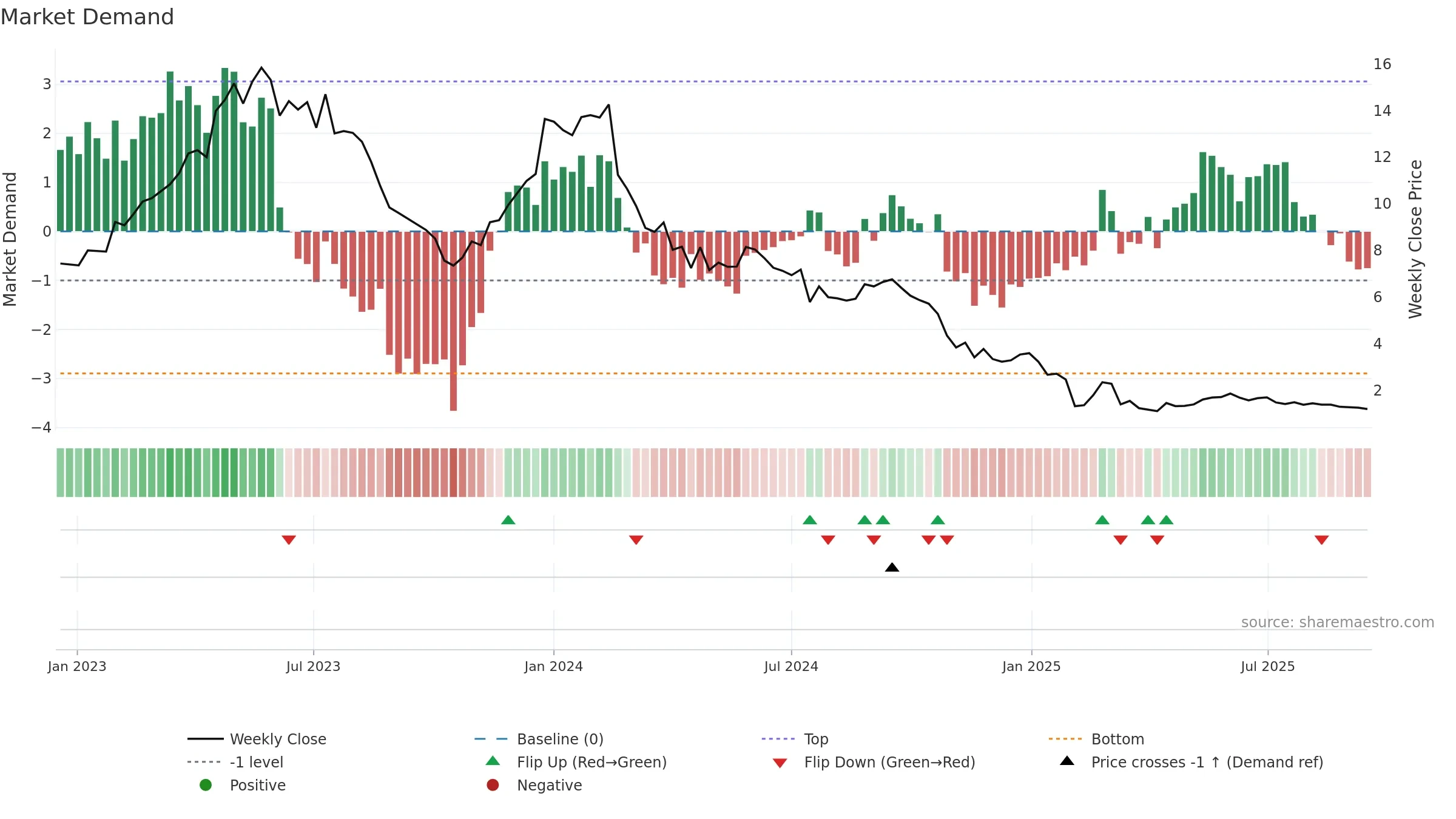Click the flip-up marker before Jan 2024
1456x819 pixels.
click(x=508, y=520)
